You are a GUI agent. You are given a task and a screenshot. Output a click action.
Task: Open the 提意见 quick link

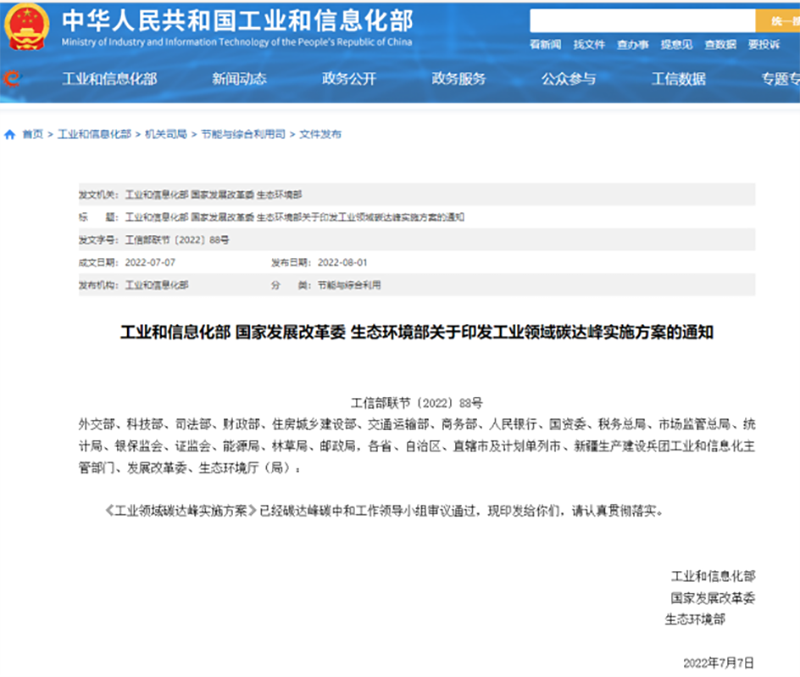click(676, 45)
